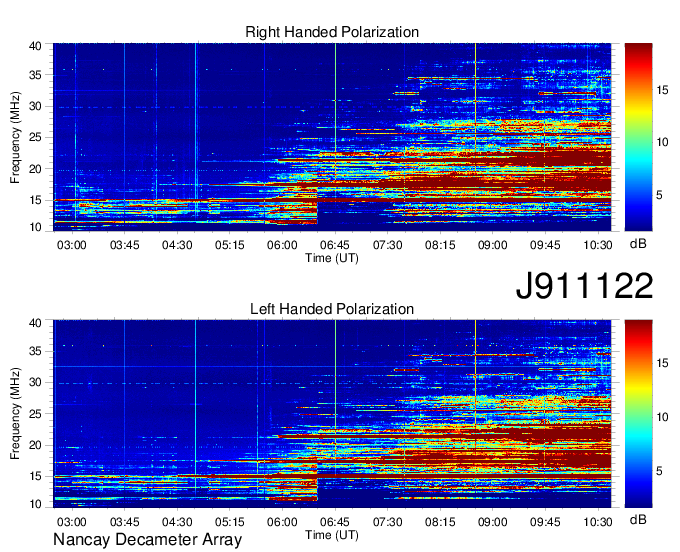The height and width of the screenshot is (552, 680).
Task: Click the "dB" label under the Left Handed colorbar
Action: (638, 519)
